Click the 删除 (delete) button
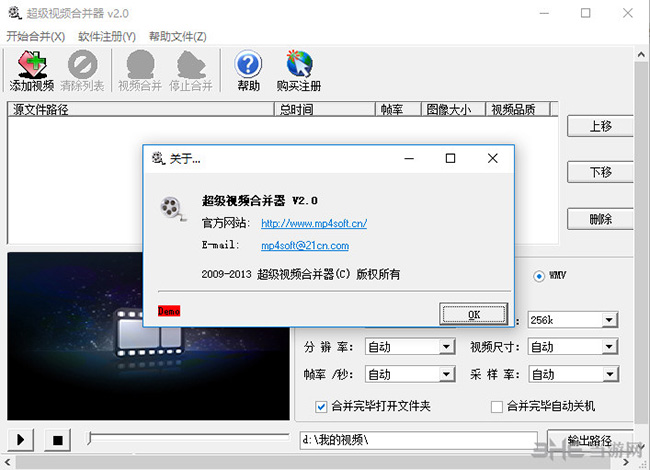The width and height of the screenshot is (650, 470). (600, 218)
